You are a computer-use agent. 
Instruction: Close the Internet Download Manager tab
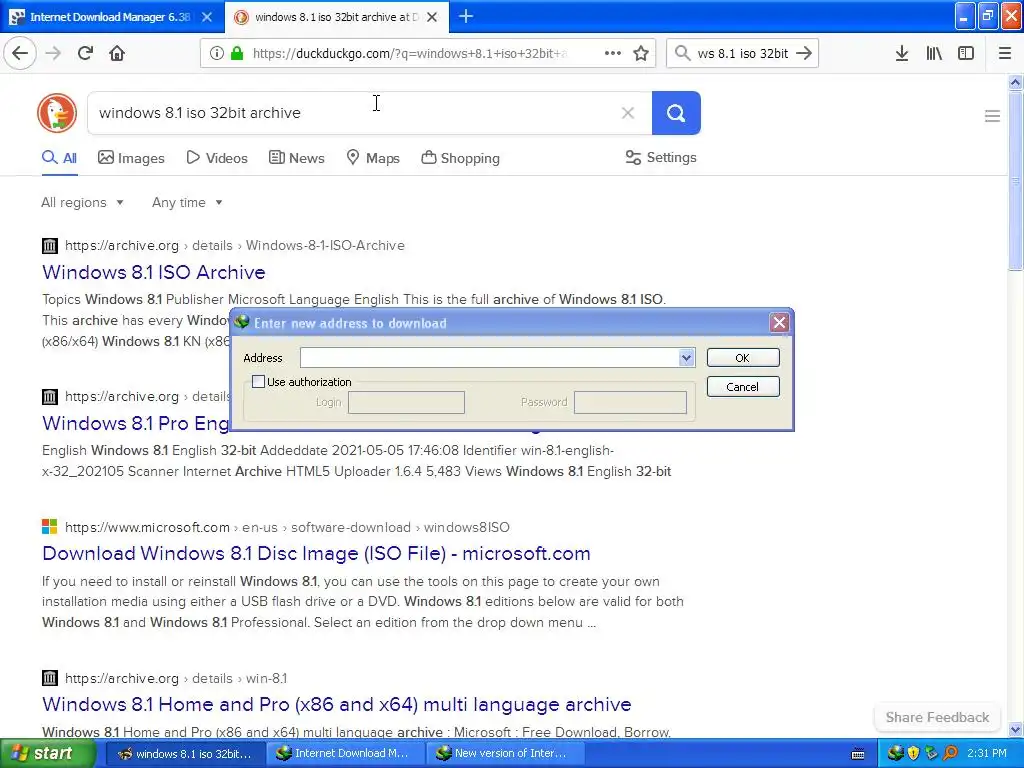206,17
